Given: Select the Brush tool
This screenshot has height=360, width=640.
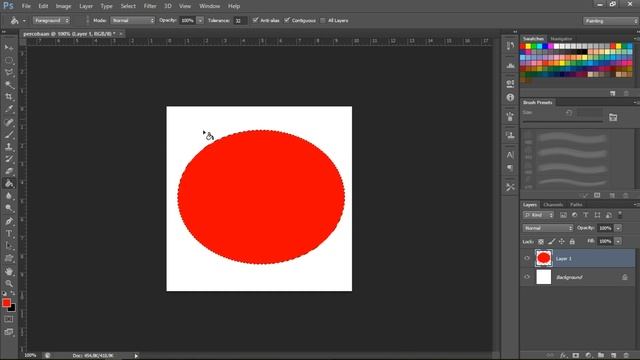Looking at the screenshot, I should pos(9,134).
